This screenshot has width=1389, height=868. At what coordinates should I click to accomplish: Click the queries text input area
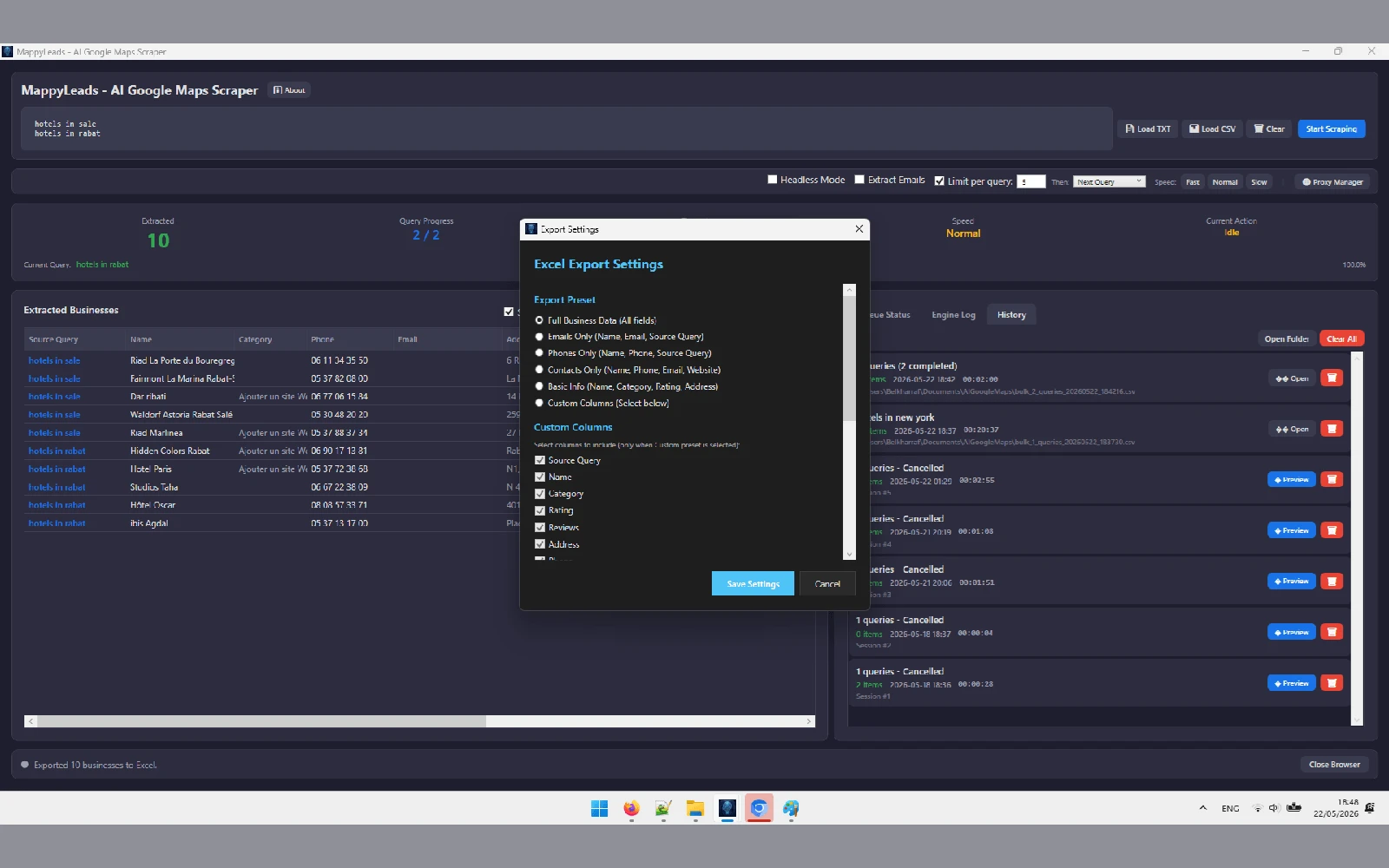(x=567, y=128)
